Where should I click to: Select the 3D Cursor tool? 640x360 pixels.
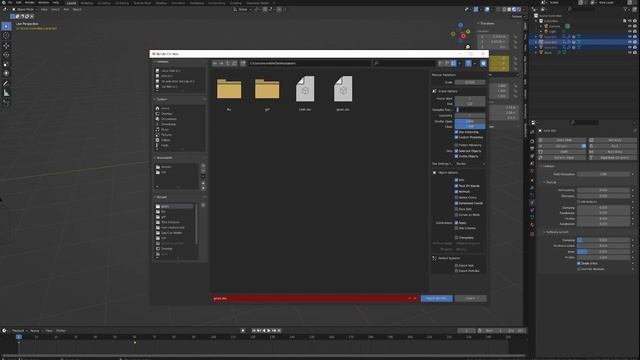click(6, 36)
